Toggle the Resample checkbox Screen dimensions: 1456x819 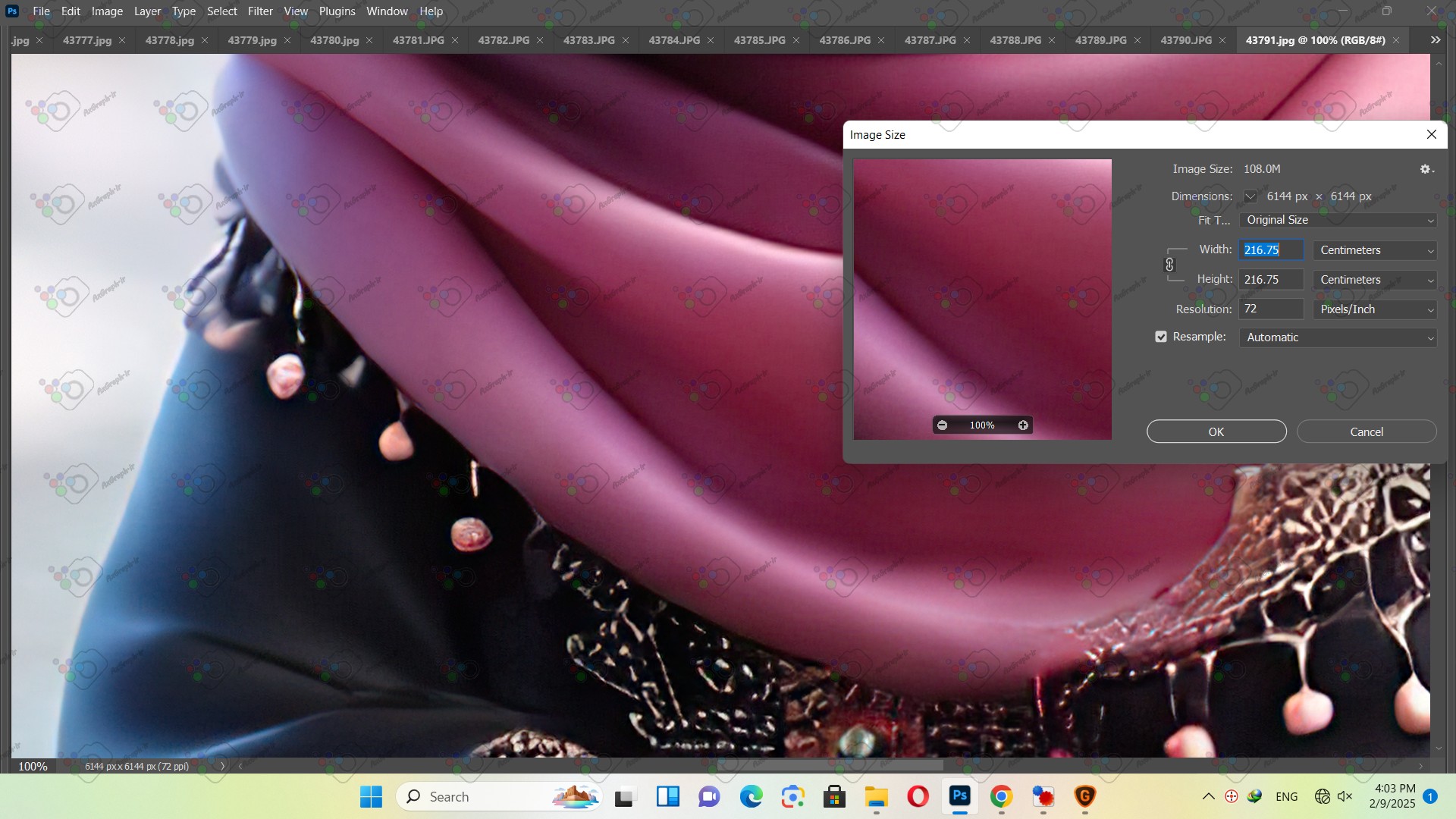pyautogui.click(x=1161, y=337)
